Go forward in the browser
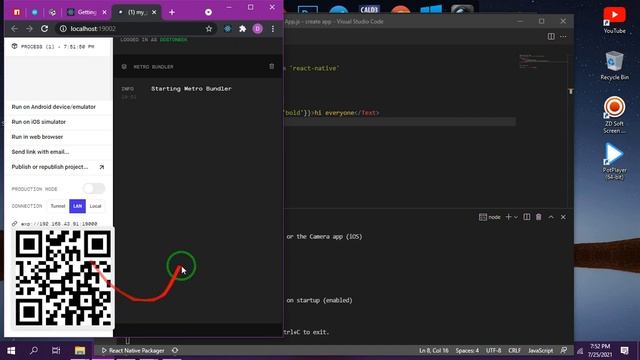This screenshot has width=640, height=360. tap(29, 29)
